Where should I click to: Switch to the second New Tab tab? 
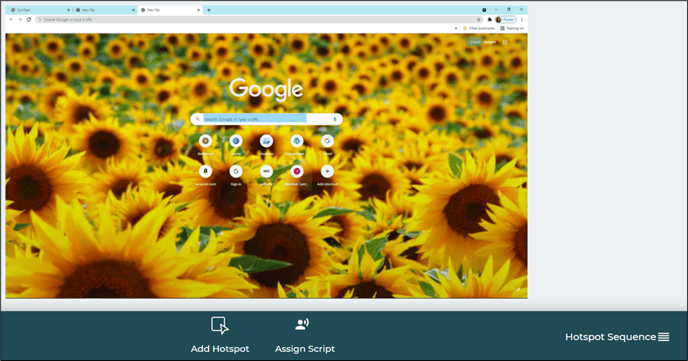coord(104,10)
